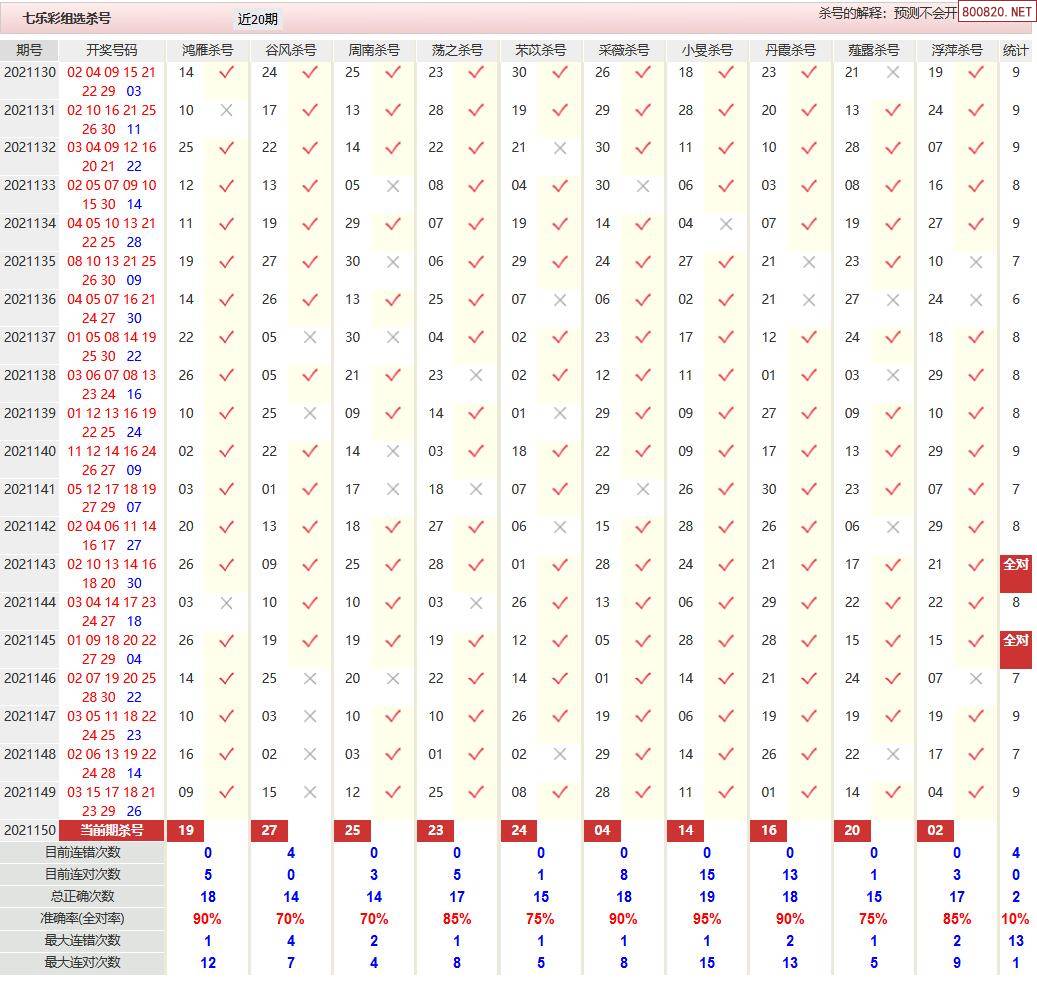
Task: Click the X mark for 谷风 in row 2021149
Action: pos(310,793)
